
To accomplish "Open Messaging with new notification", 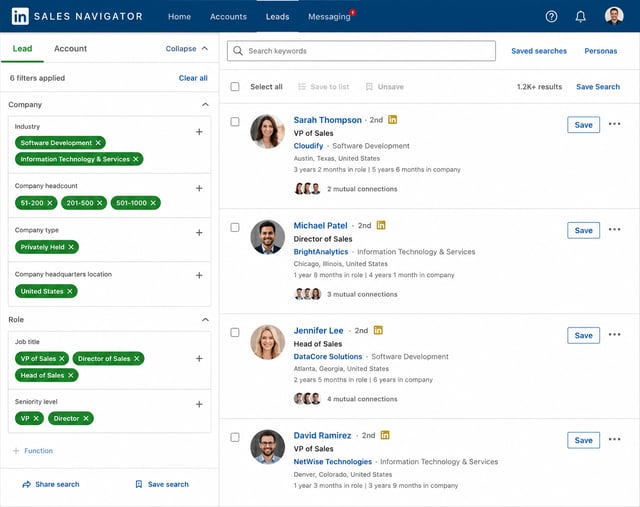I will (x=331, y=16).
